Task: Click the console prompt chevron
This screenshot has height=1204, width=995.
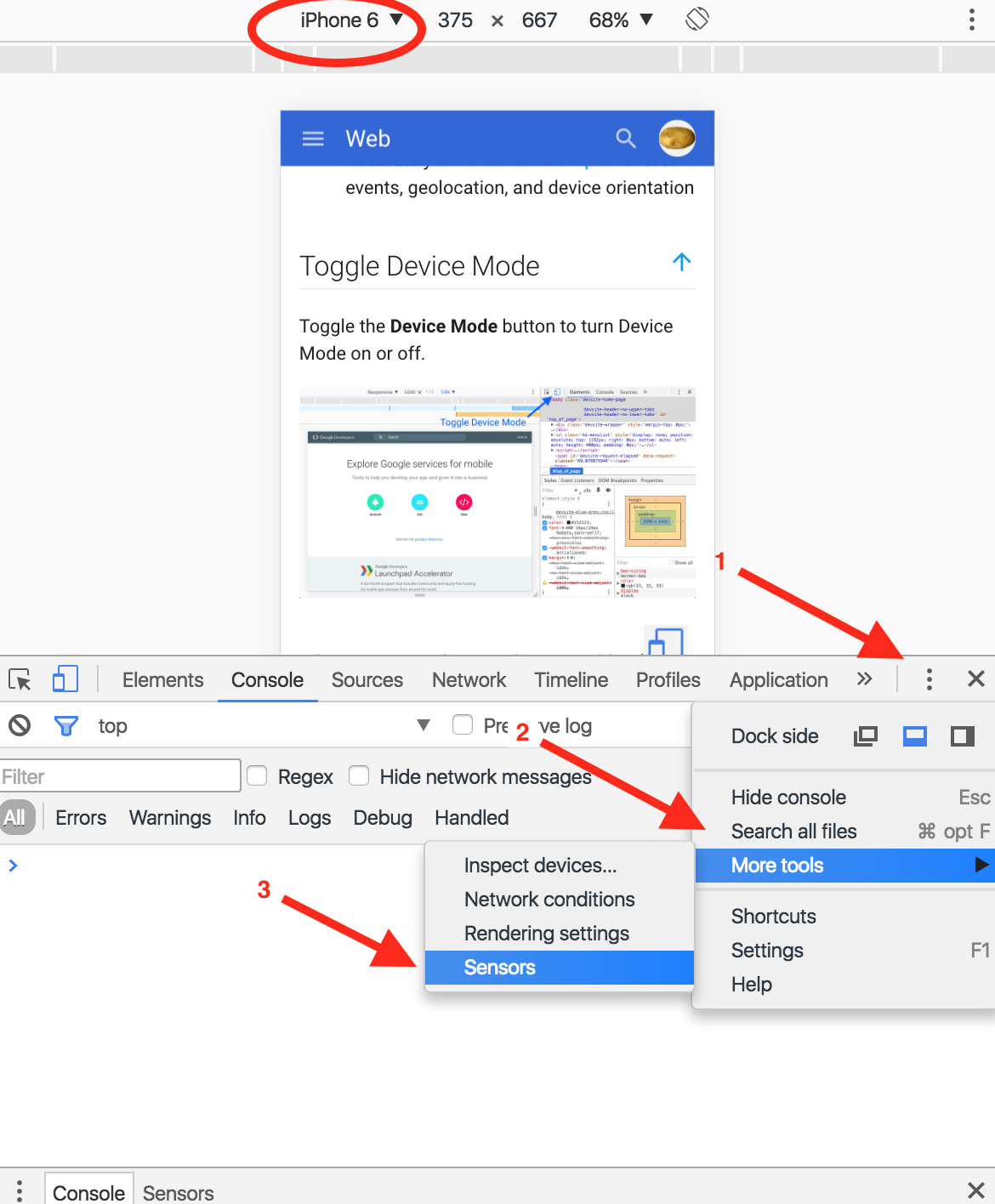Action: coord(13,866)
